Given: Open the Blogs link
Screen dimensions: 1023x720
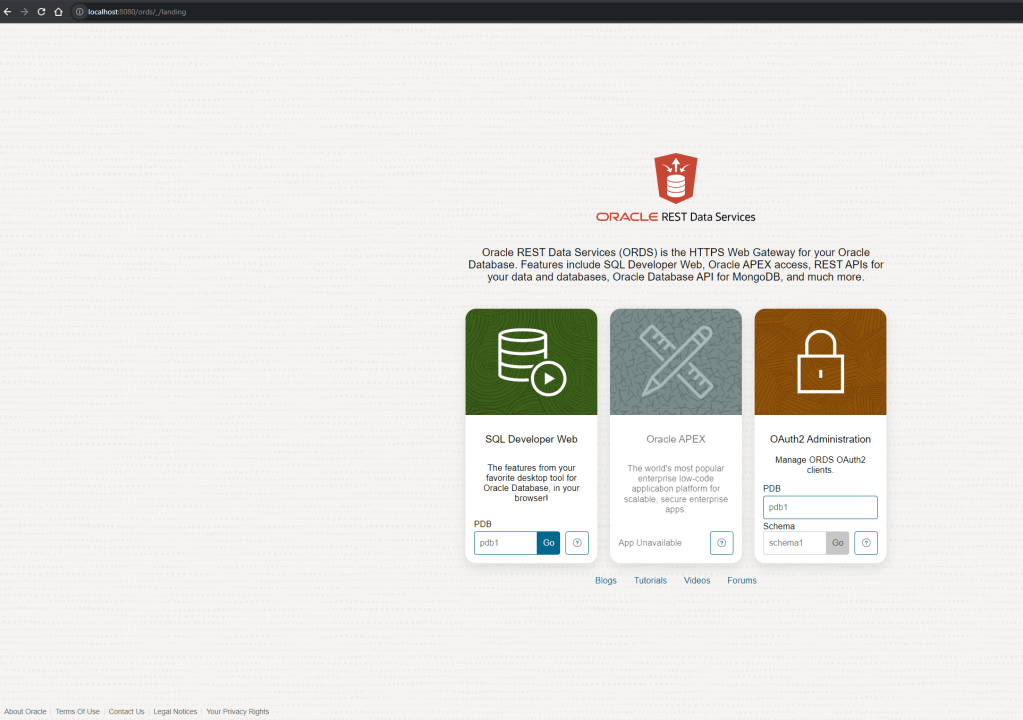Looking at the screenshot, I should [x=606, y=580].
